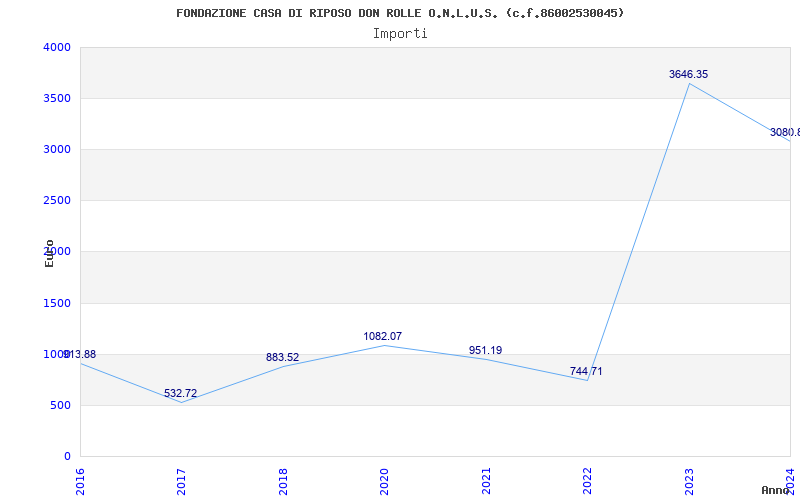Select the 1082.07 data label
The width and height of the screenshot is (800, 500).
pos(383,337)
